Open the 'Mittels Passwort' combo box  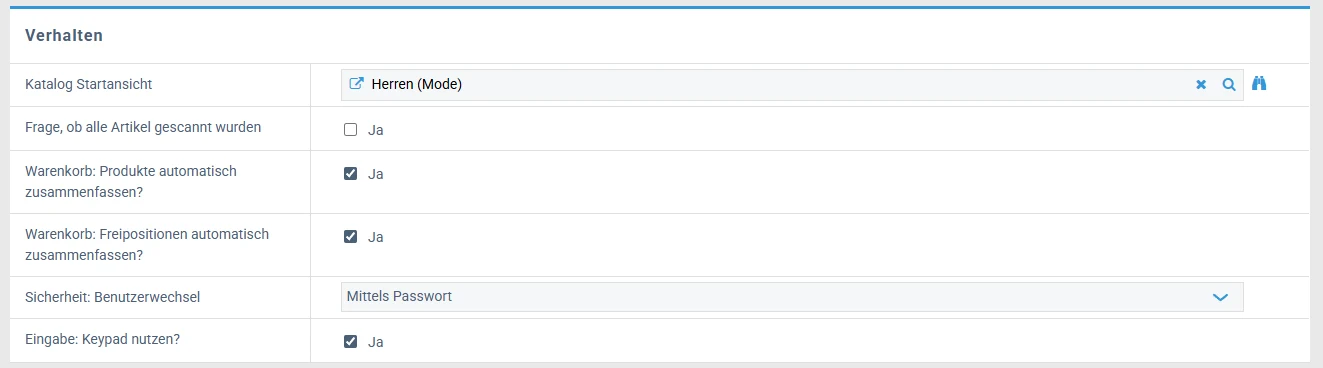(792, 297)
